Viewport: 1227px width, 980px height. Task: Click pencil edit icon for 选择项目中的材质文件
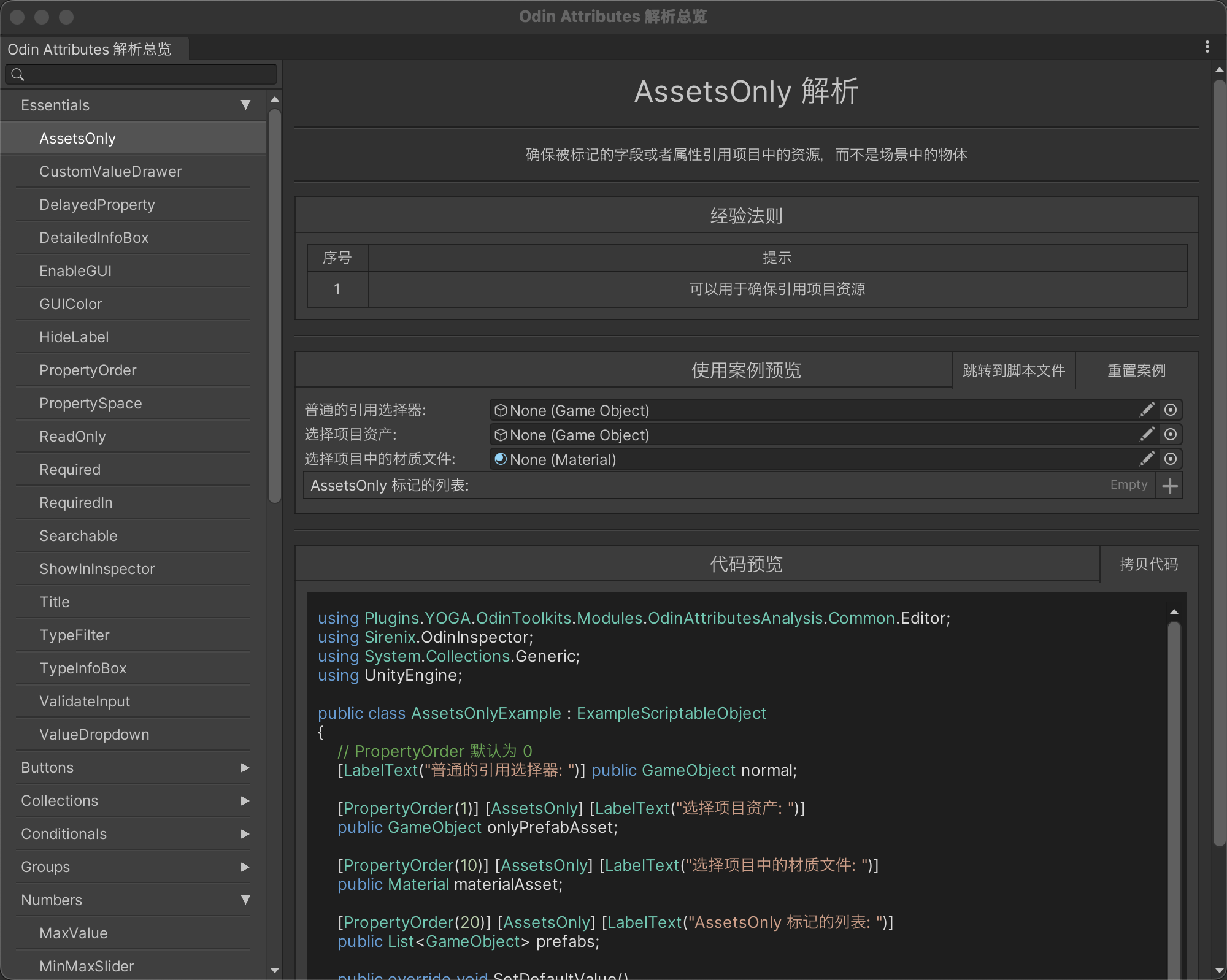click(x=1147, y=459)
